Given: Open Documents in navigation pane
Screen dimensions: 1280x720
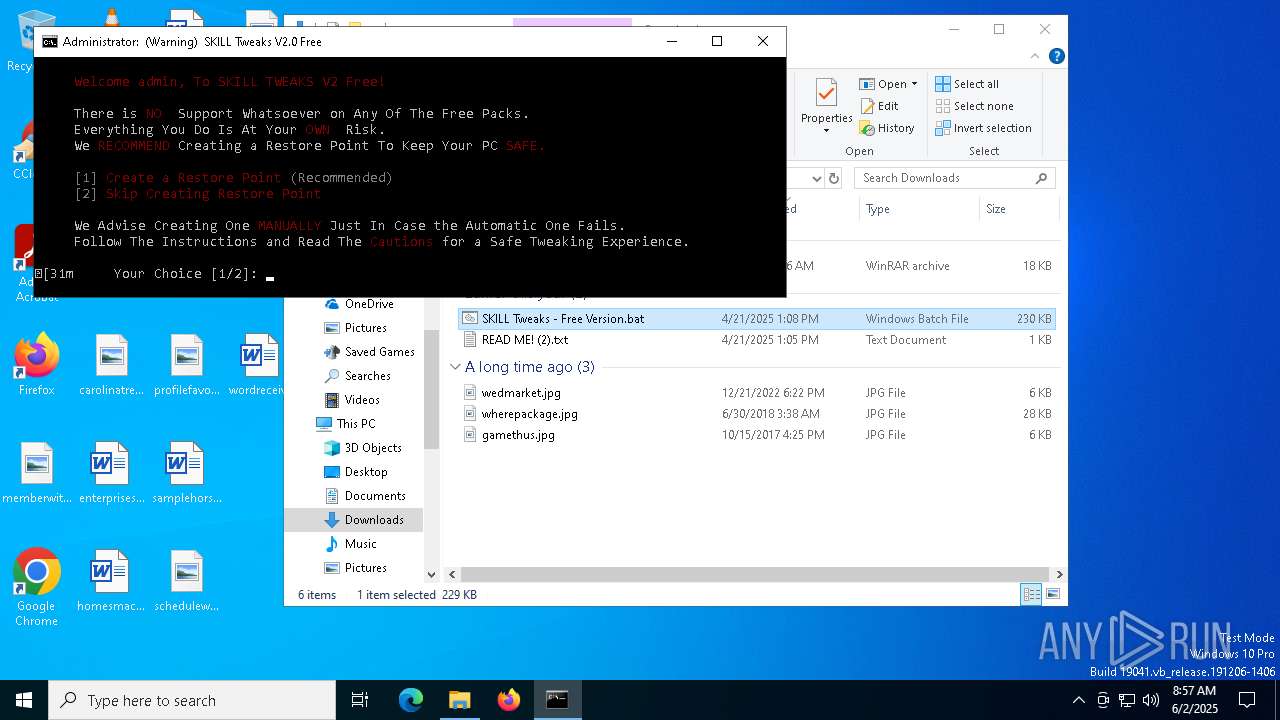Looking at the screenshot, I should click(x=364, y=496).
